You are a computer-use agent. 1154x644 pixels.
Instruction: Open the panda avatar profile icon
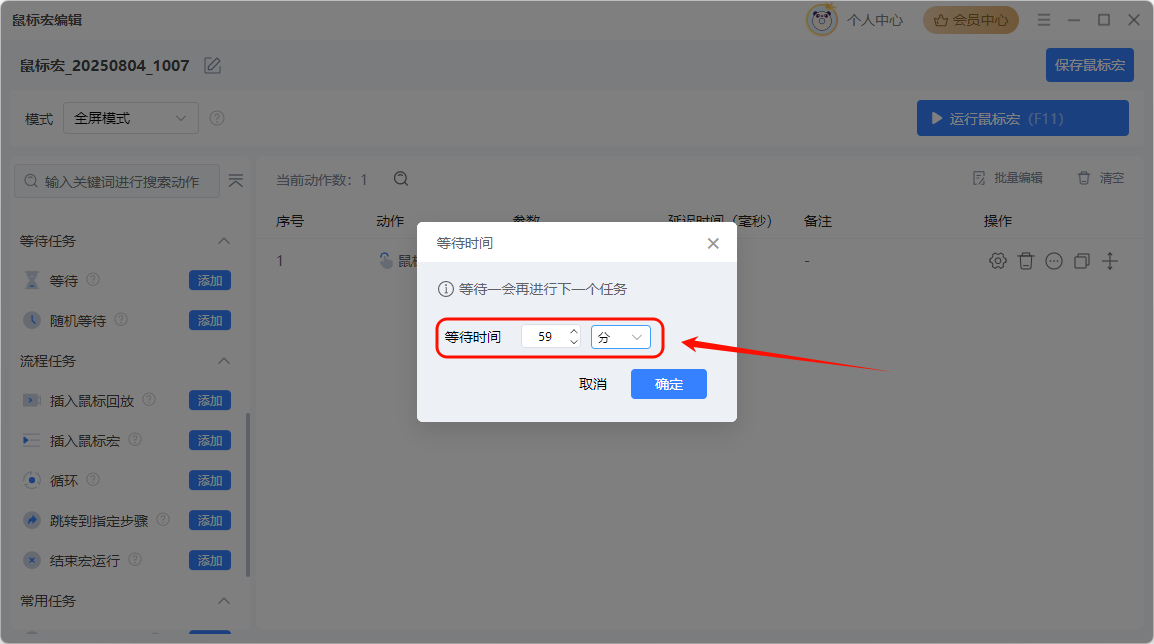point(821,20)
